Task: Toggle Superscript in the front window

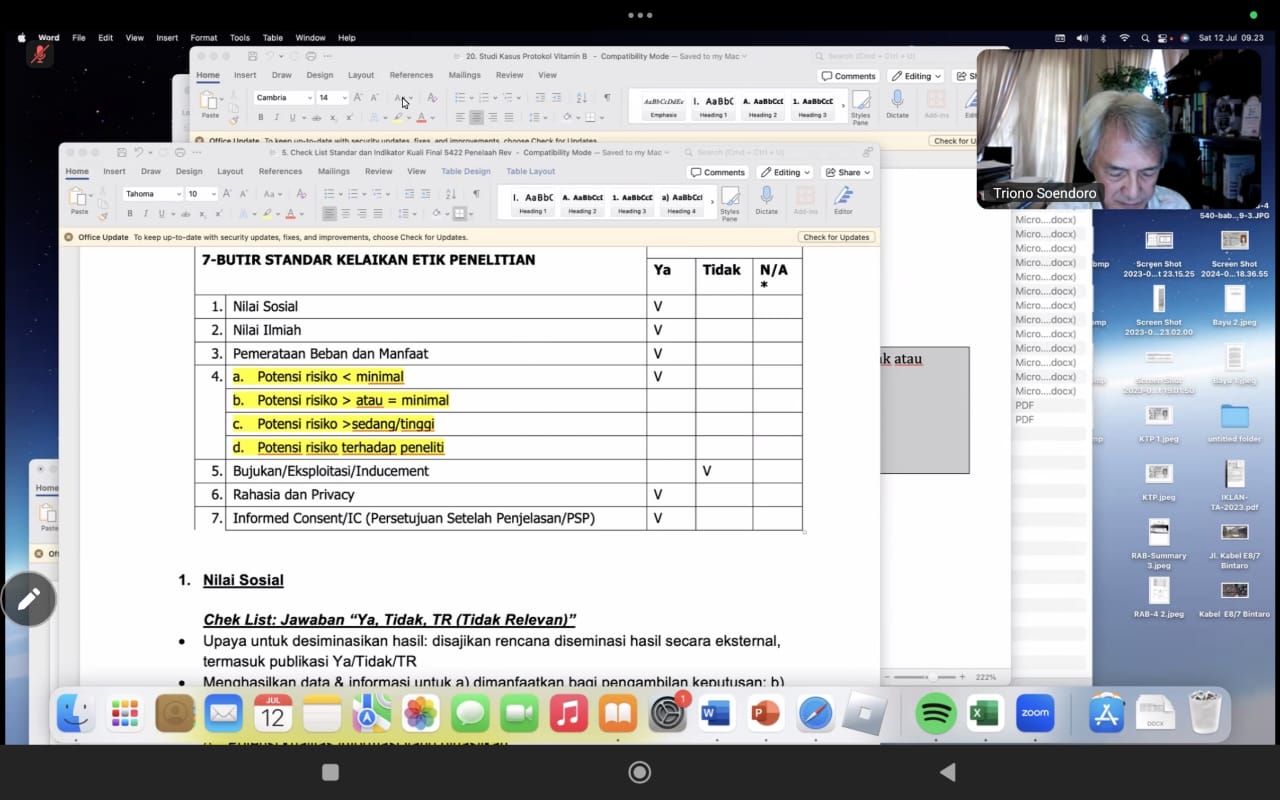Action: 217,214
